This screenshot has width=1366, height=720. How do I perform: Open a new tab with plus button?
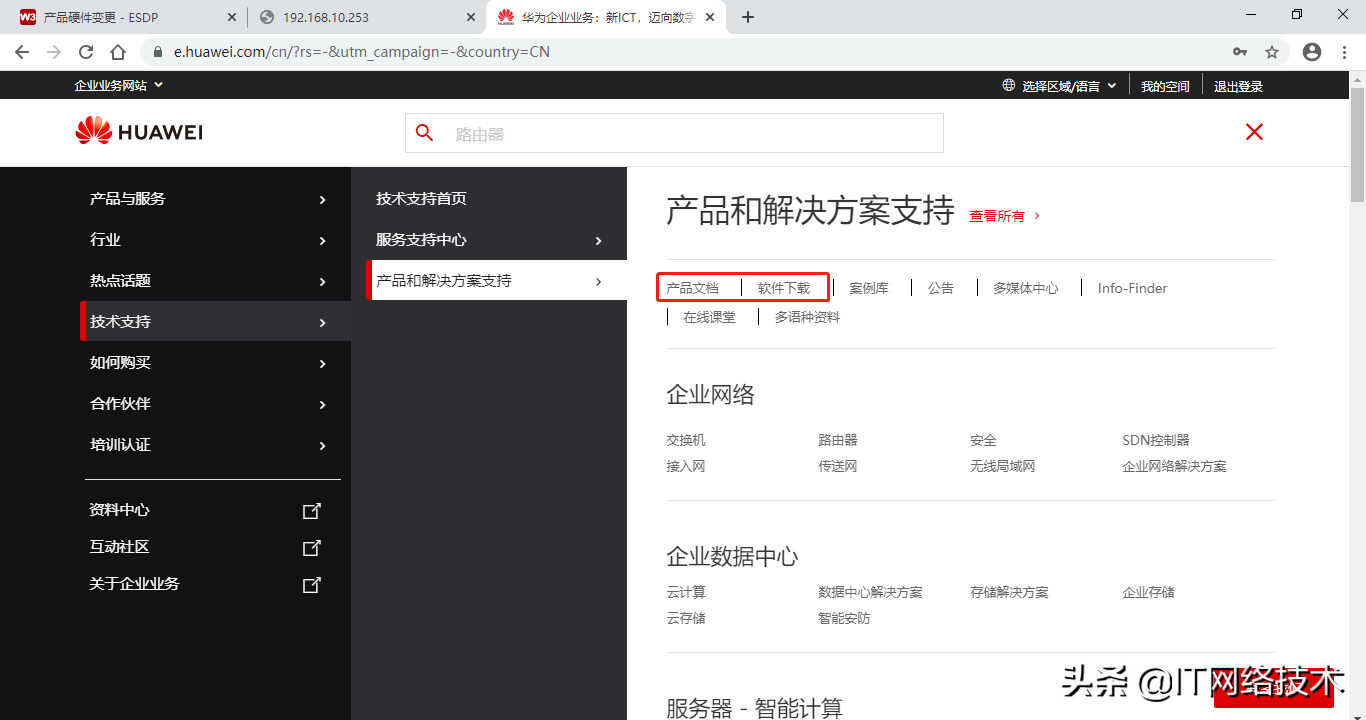748,17
